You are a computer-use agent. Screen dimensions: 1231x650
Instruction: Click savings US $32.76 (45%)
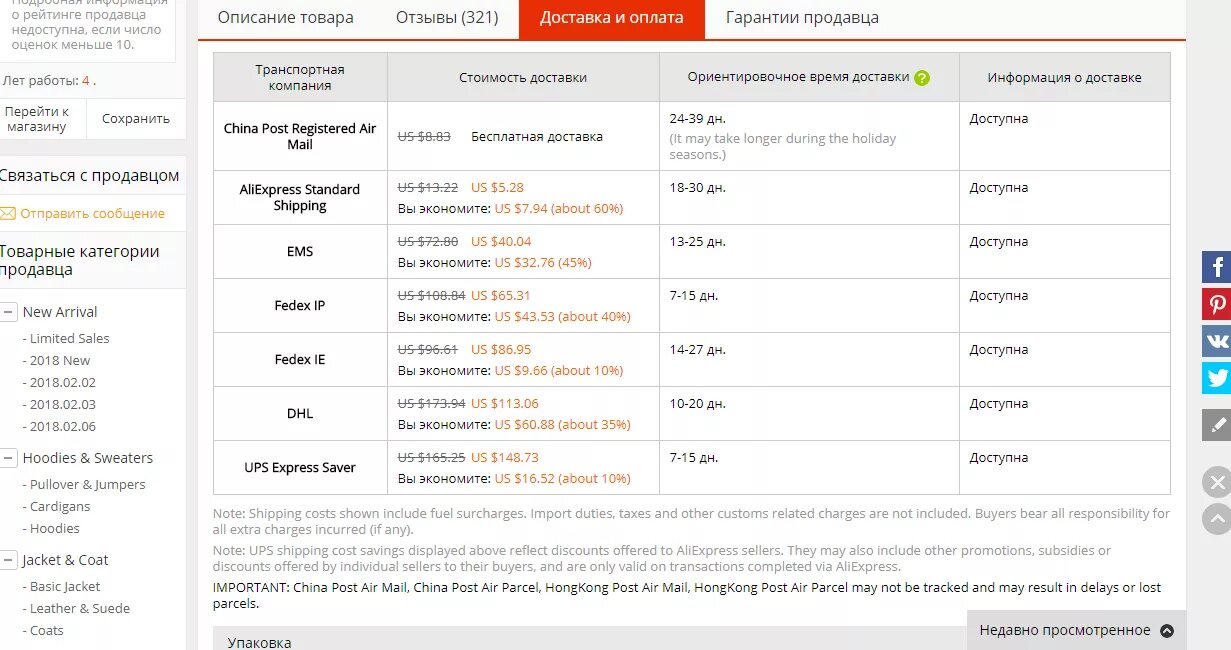(x=543, y=262)
